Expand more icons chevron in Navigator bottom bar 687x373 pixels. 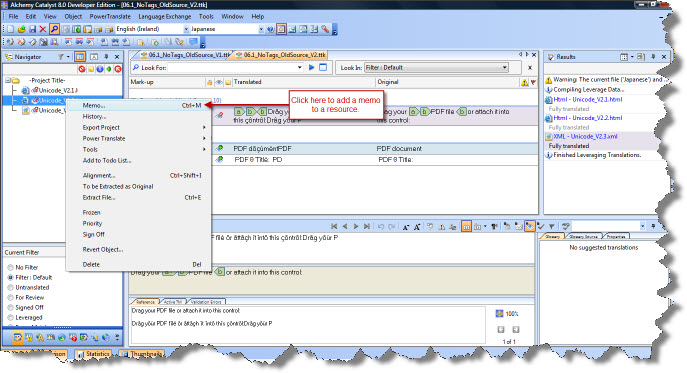[117, 337]
